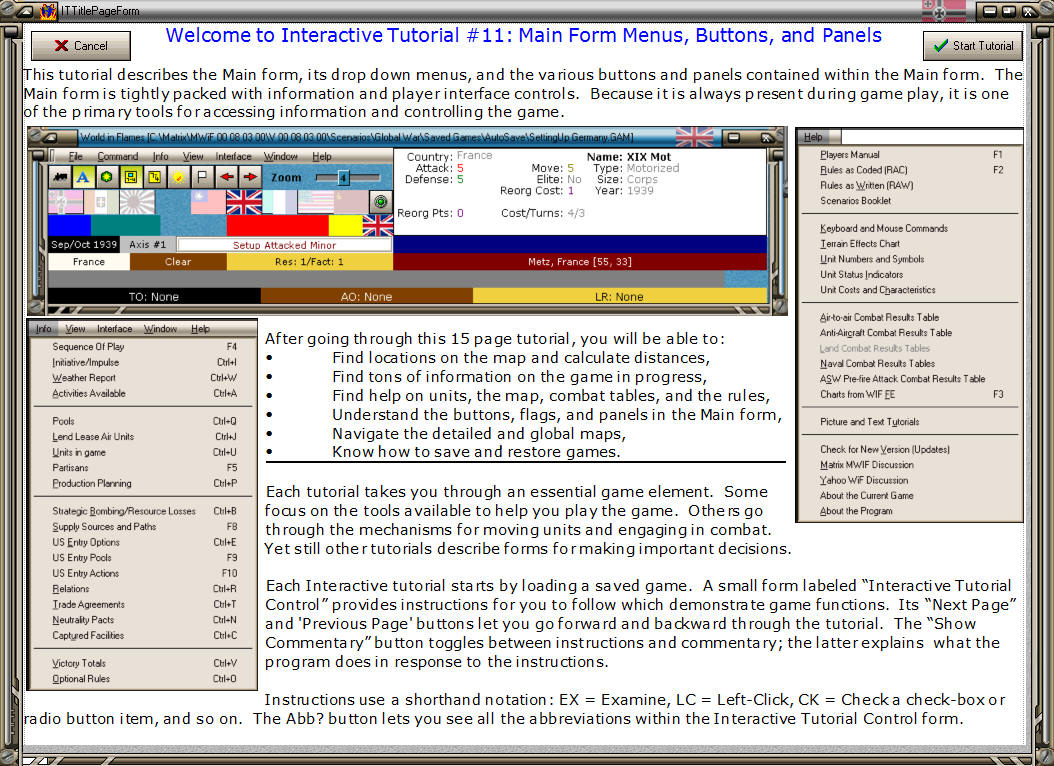Click the Res: 1/Fact: 1 panel
The height and width of the screenshot is (766, 1054).
[309, 262]
